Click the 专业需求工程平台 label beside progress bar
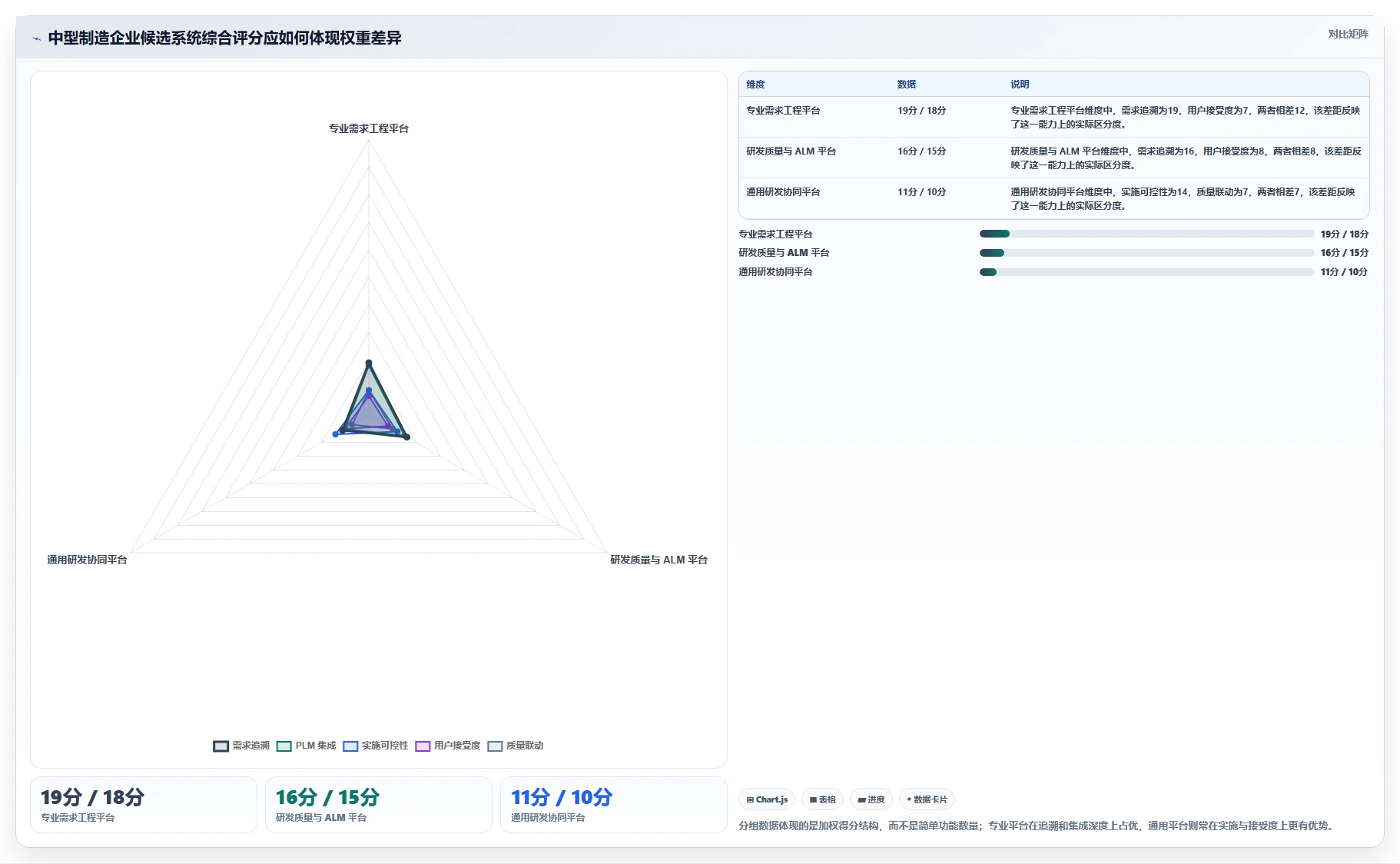Screen dimensions: 1400x864 tap(775, 234)
